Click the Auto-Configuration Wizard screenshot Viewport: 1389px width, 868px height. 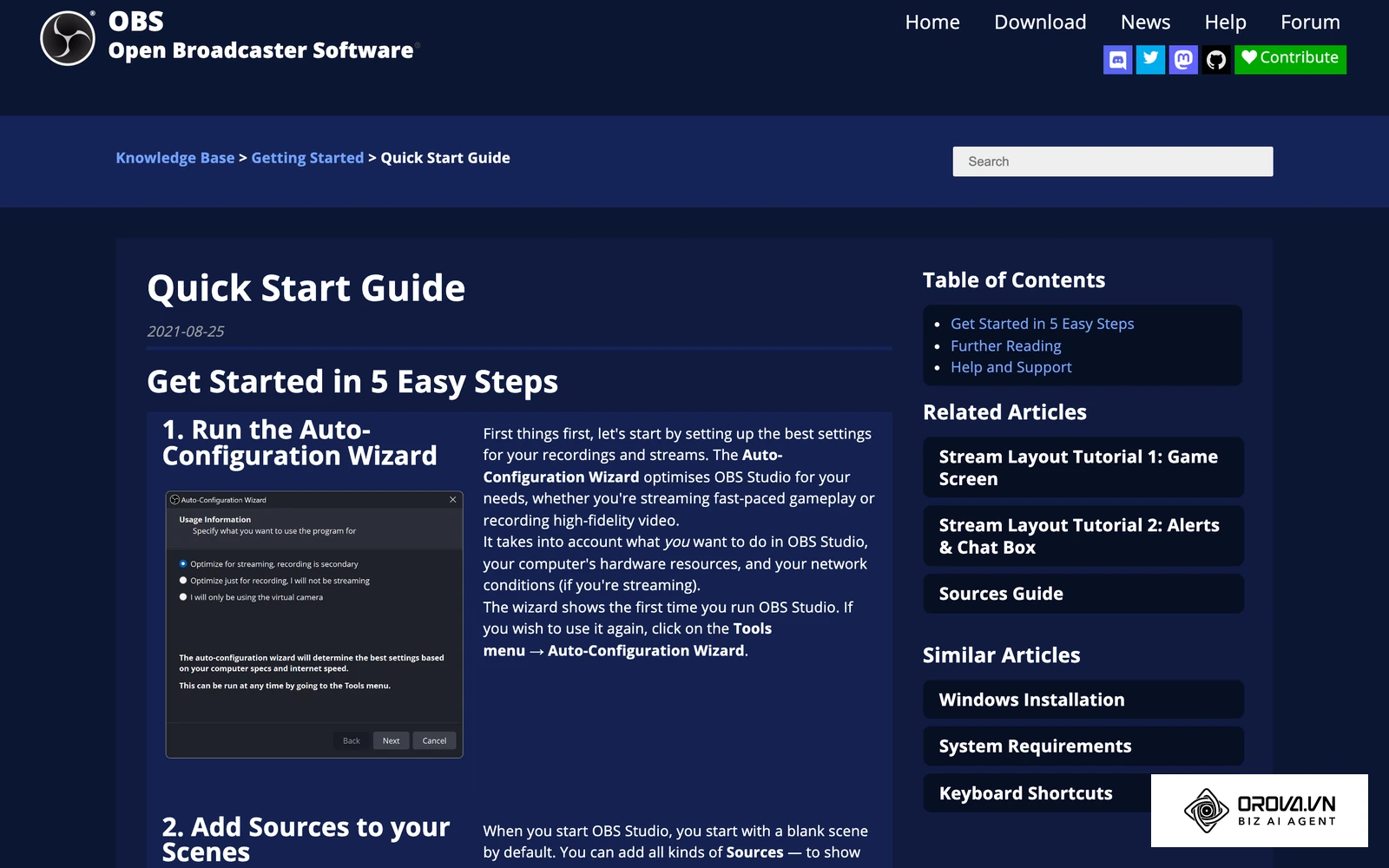[314, 625]
